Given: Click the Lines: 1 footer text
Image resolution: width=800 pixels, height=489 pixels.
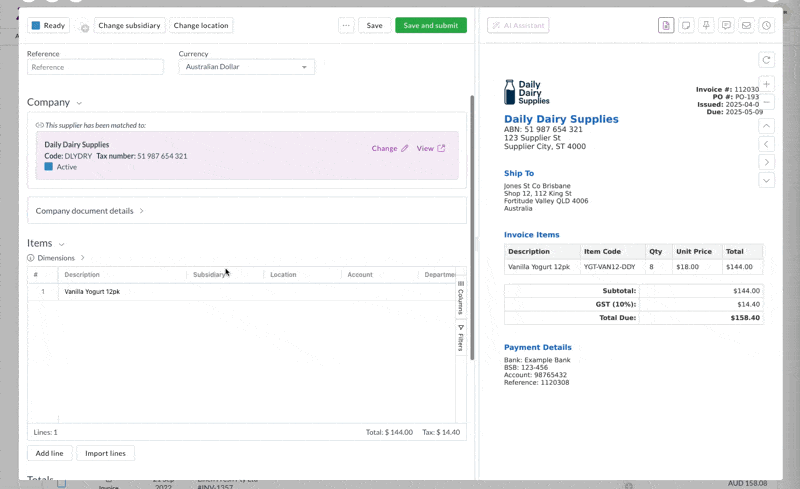Looking at the screenshot, I should [x=45, y=432].
